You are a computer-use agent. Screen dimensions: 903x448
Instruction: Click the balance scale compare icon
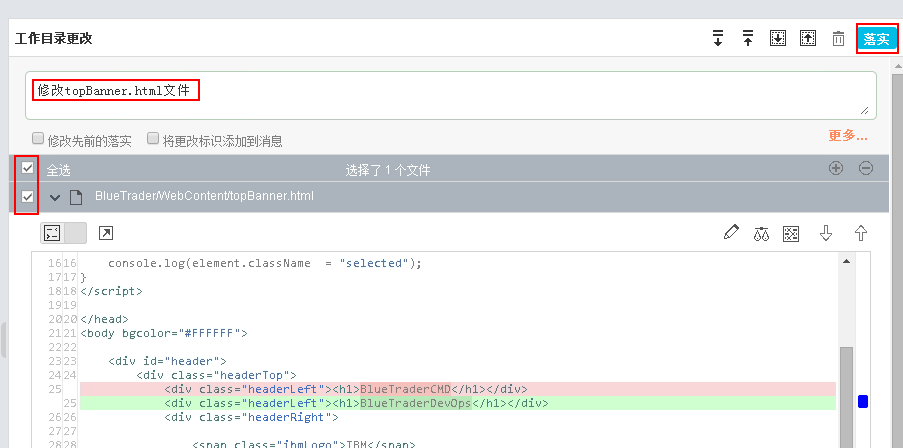point(762,233)
